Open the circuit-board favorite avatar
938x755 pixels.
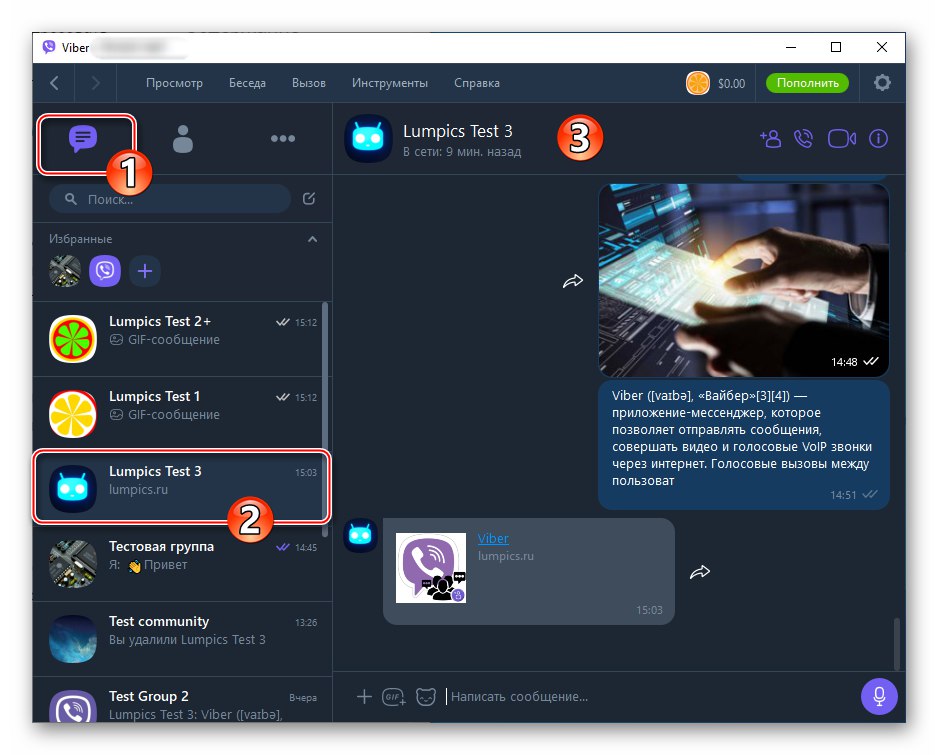click(x=65, y=271)
